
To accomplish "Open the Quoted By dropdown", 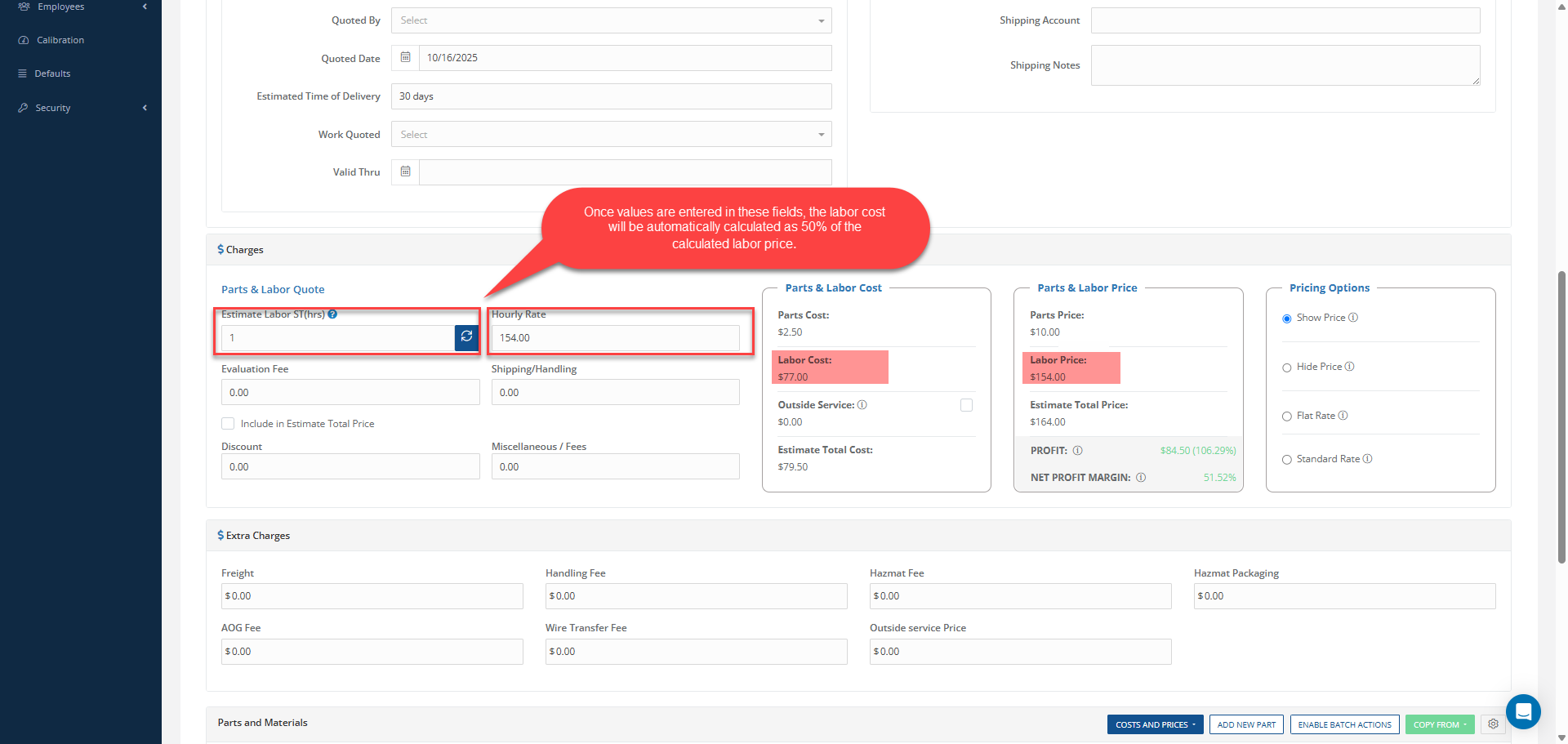I will click(x=611, y=20).
